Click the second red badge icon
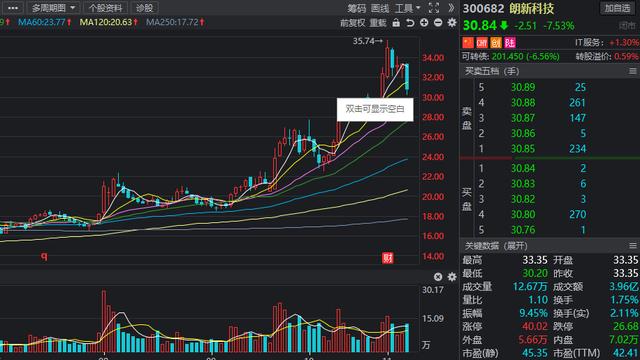This screenshot has width=640, height=360. click(x=482, y=42)
